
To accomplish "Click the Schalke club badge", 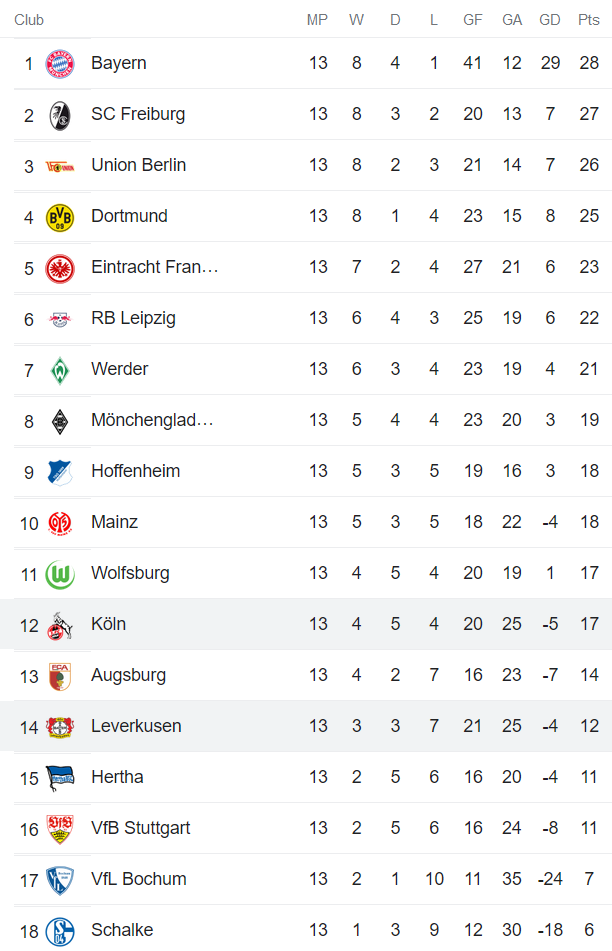I will (60, 929).
